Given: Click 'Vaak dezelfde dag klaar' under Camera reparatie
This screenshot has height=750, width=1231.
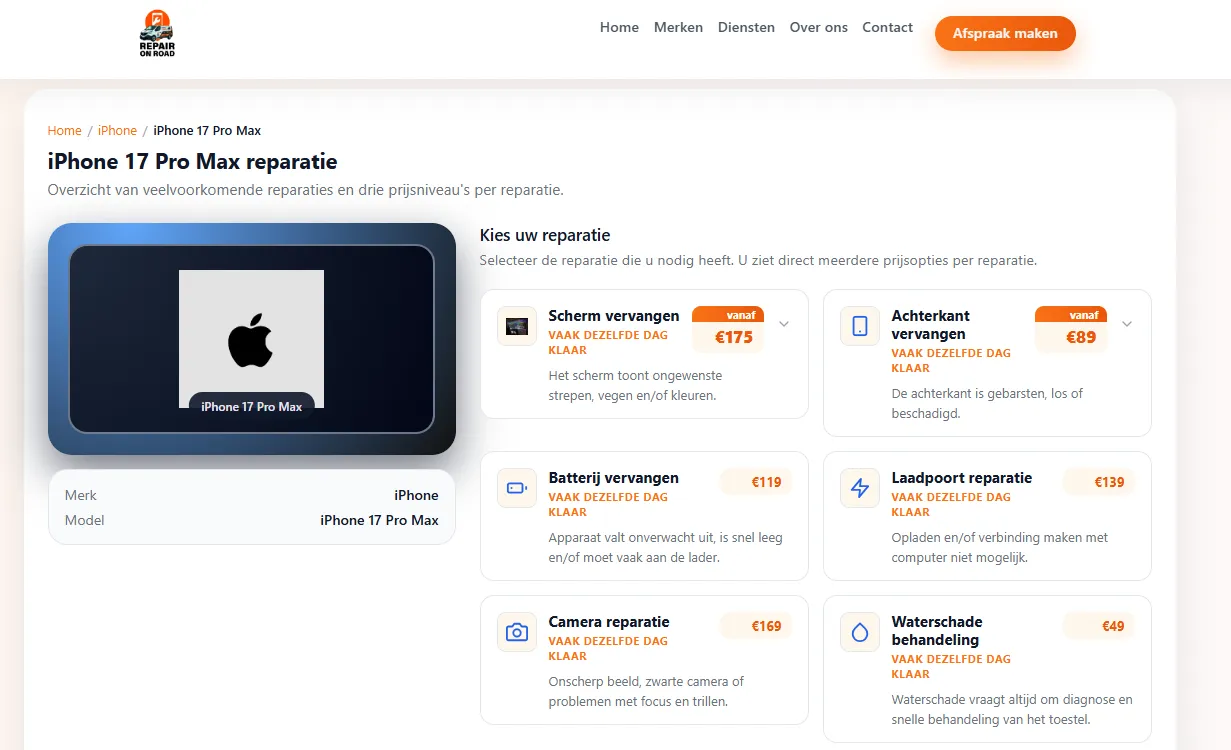Looking at the screenshot, I should point(608,648).
